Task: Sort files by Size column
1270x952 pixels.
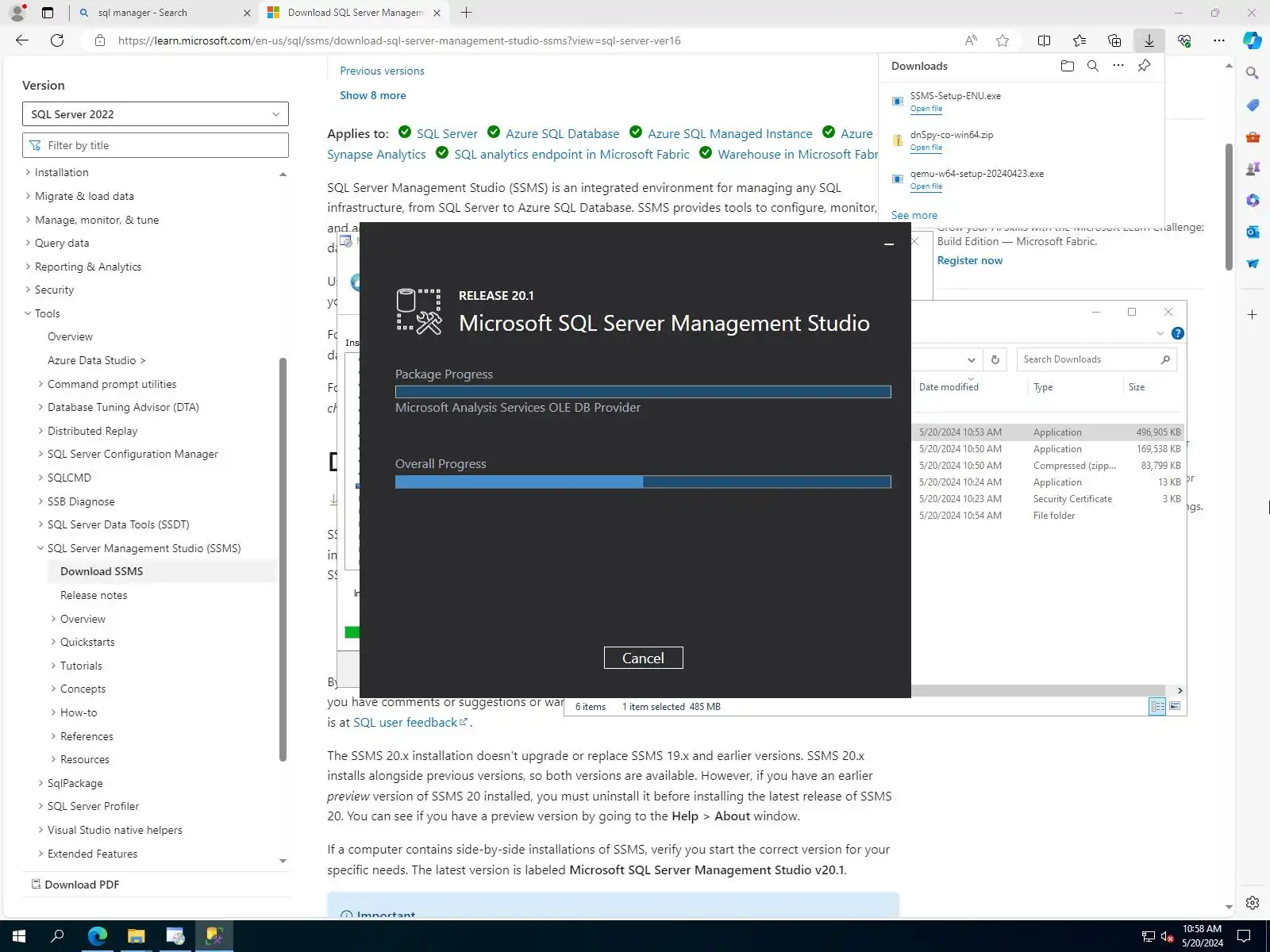Action: [x=1137, y=387]
